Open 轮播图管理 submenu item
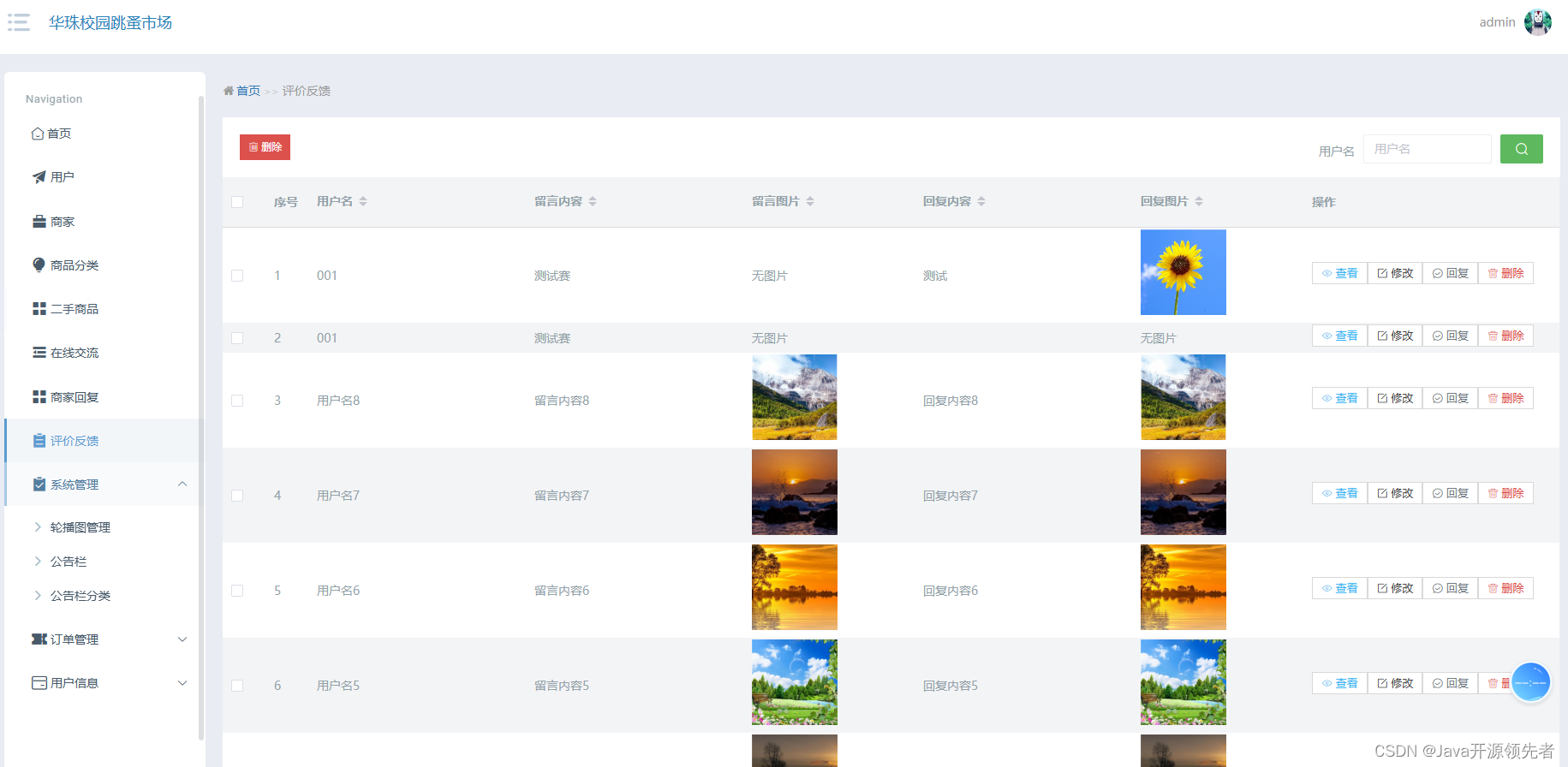This screenshot has height=767, width=1568. (x=80, y=527)
